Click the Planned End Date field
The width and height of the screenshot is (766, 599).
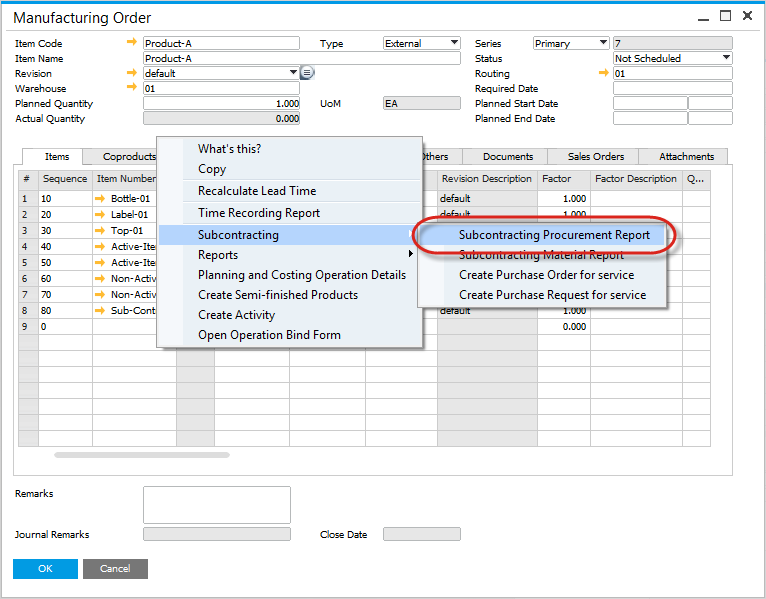650,118
